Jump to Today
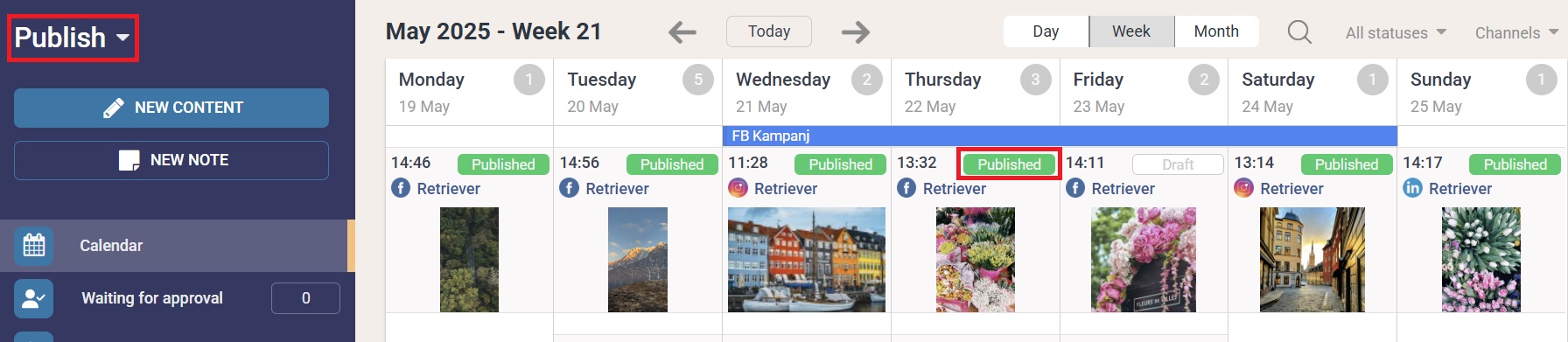 coord(769,31)
